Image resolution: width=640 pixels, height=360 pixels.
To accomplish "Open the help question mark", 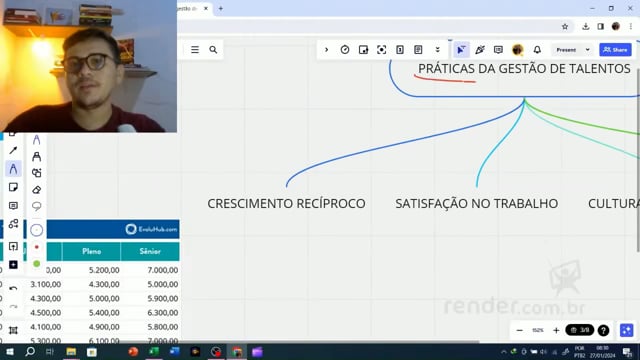I will pos(603,330).
